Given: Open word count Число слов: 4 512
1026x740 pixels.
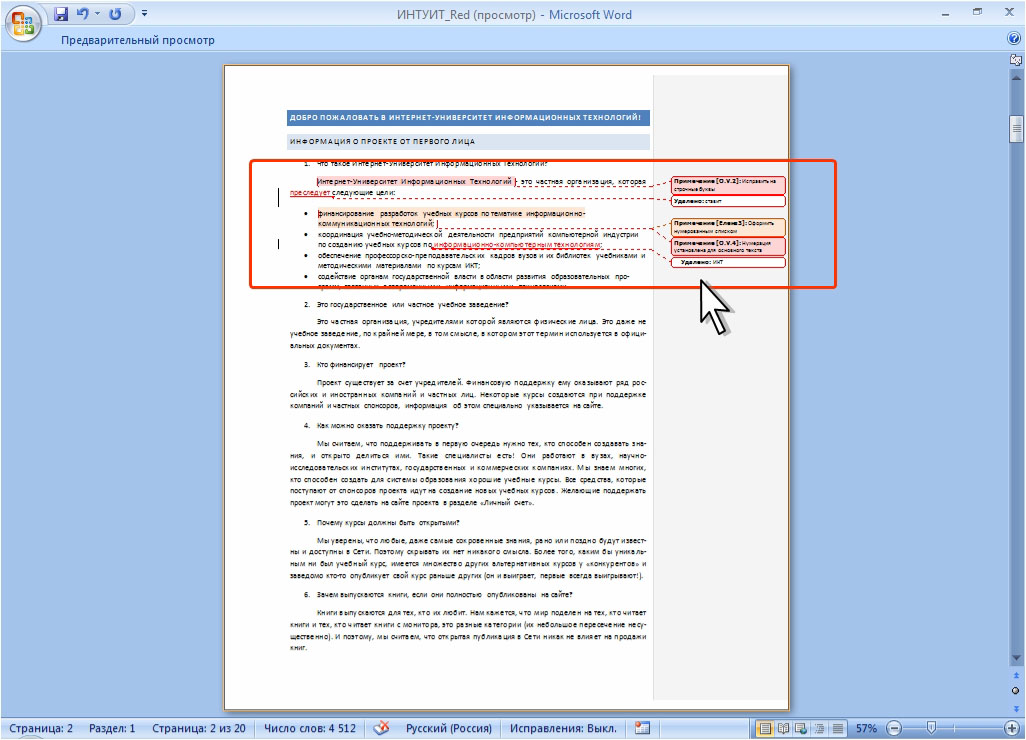Looking at the screenshot, I should [x=310, y=728].
